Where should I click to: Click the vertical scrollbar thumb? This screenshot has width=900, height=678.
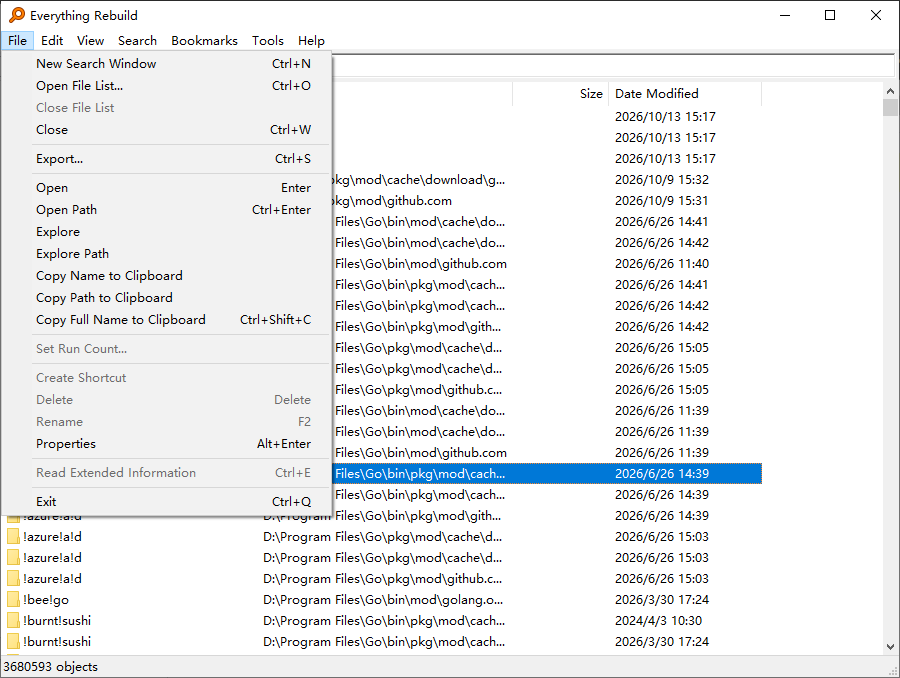[890, 107]
